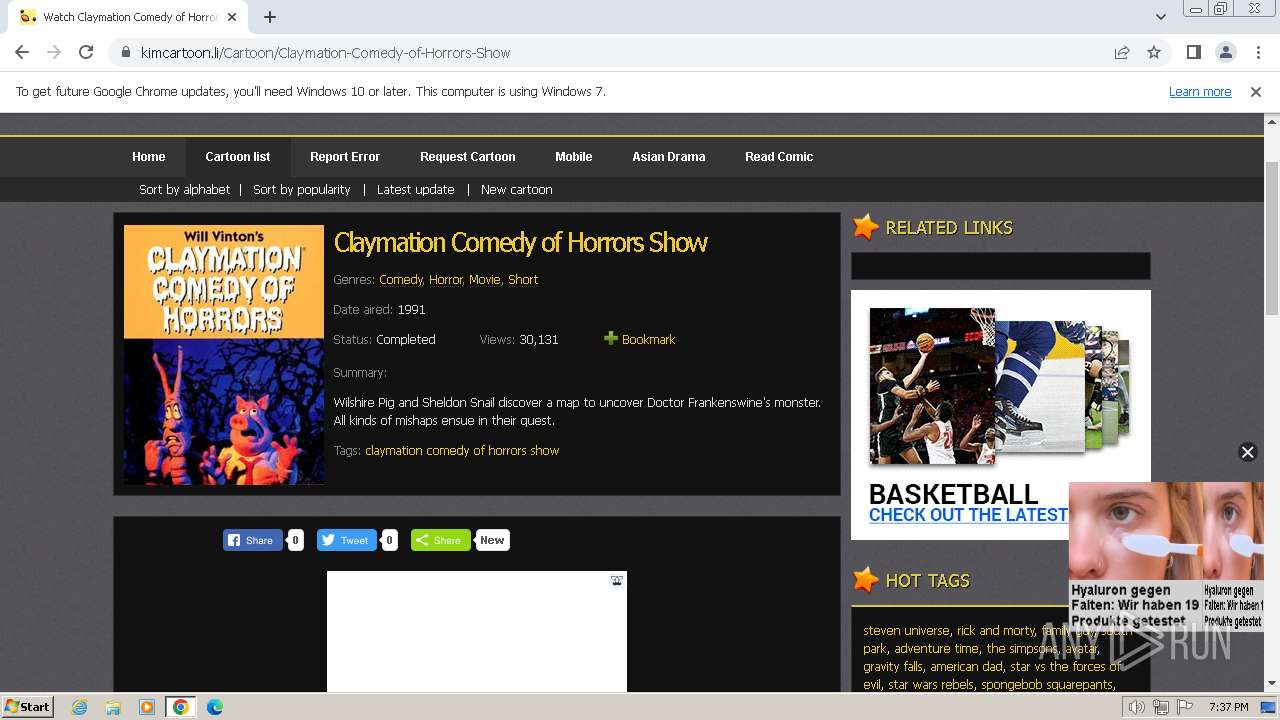Screen dimensions: 1280x720
Task: Open the Learn more link
Action: pyautogui.click(x=1200, y=91)
